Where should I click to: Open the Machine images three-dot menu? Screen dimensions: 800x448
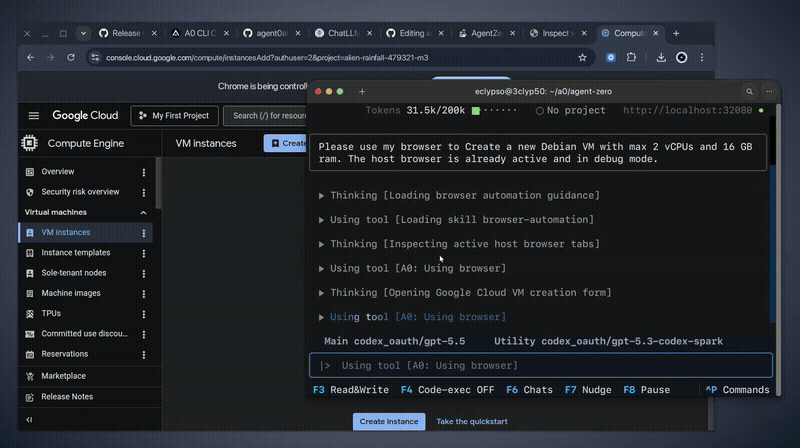click(x=144, y=293)
